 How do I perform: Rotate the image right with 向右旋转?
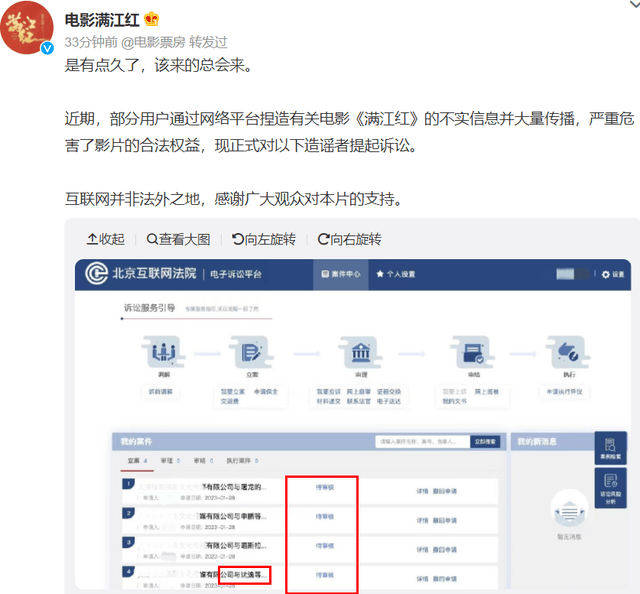[349, 239]
